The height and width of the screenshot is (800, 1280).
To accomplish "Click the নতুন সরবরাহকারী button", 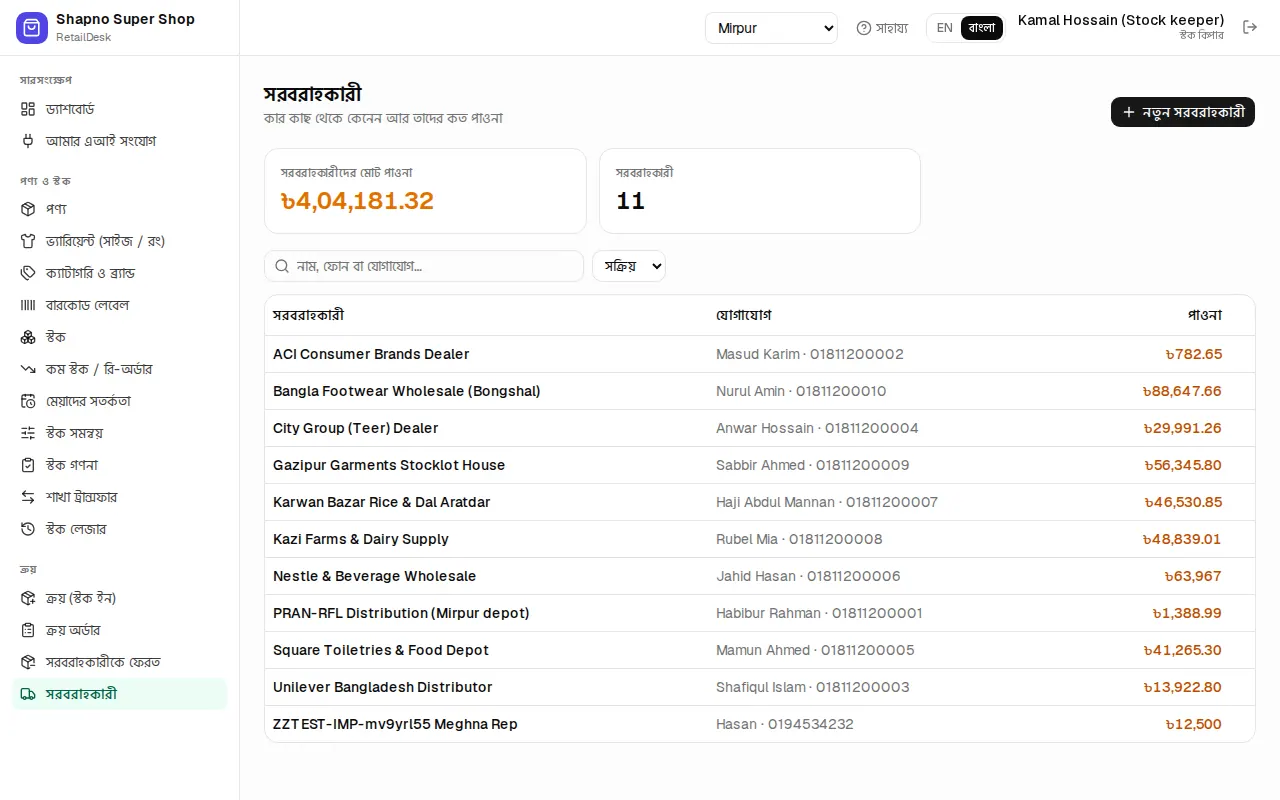I will [x=1183, y=112].
